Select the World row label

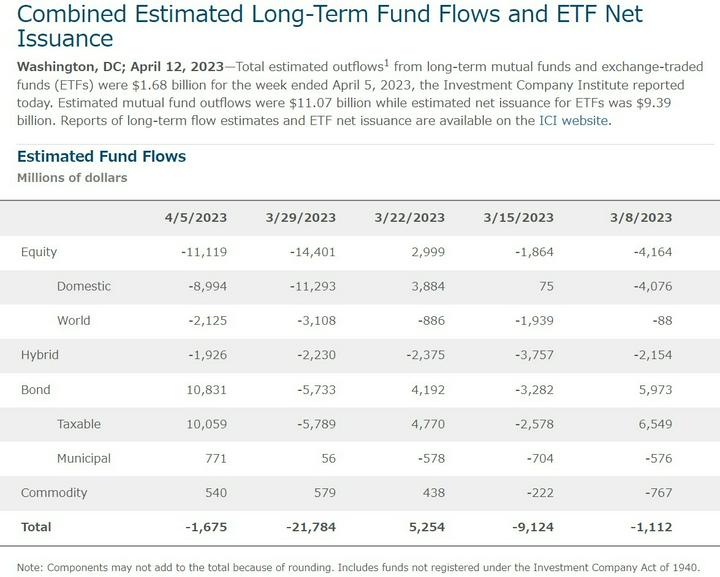(74, 321)
